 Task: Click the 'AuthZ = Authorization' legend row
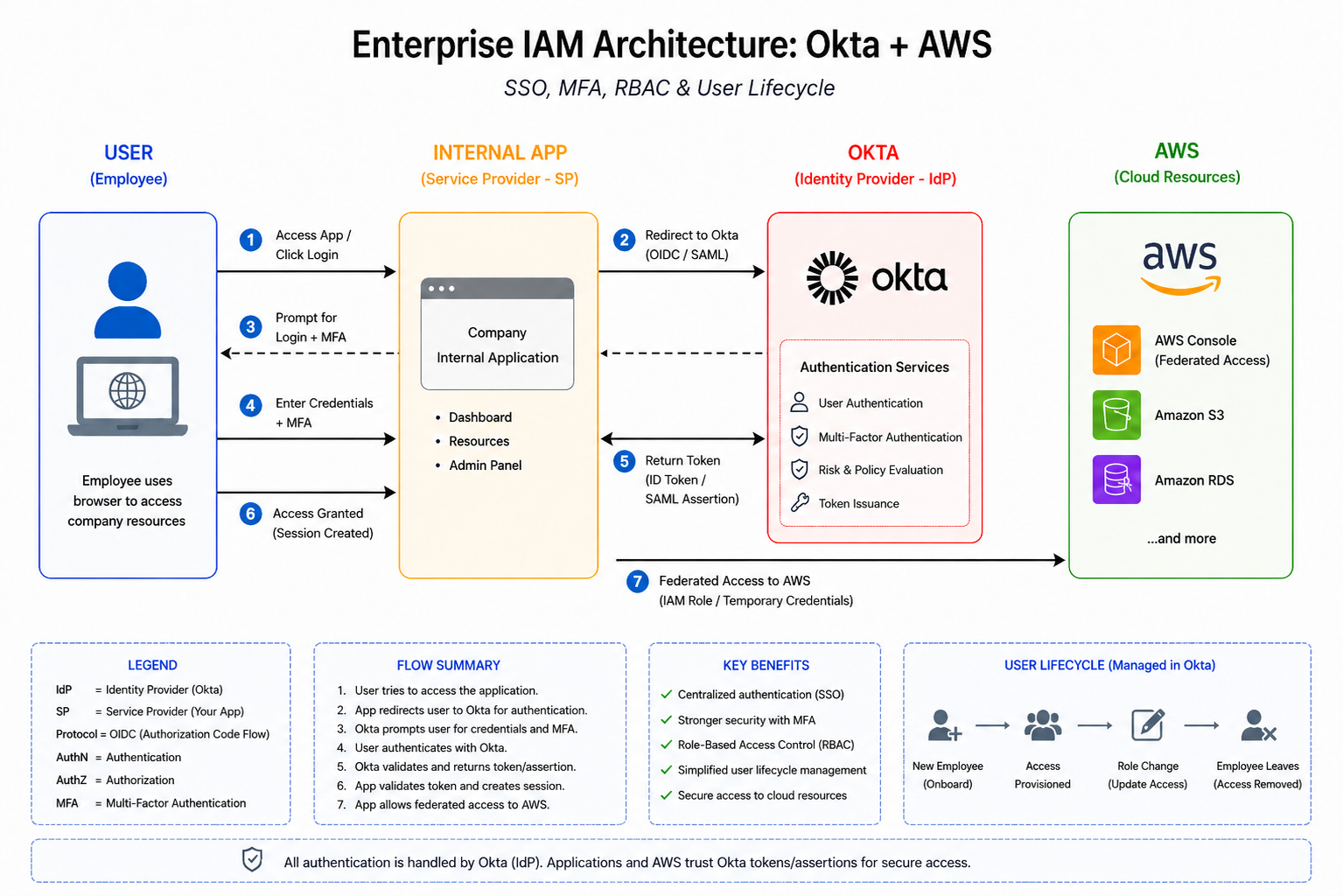(x=115, y=780)
